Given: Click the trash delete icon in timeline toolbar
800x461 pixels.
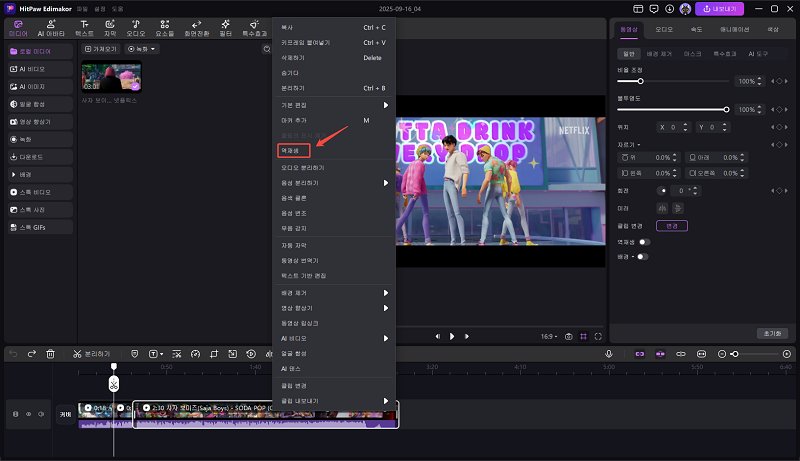Looking at the screenshot, I should (51, 354).
